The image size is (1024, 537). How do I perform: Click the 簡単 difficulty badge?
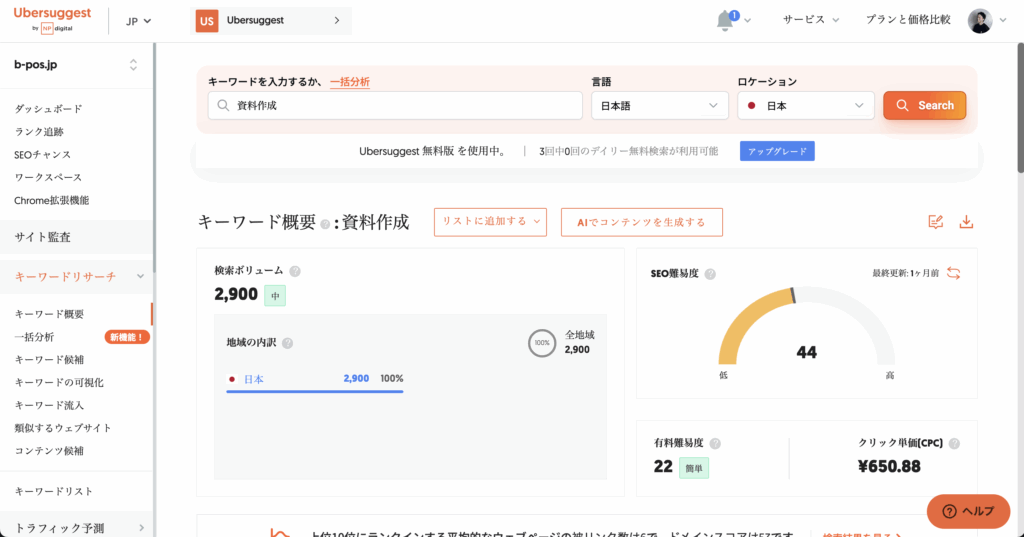pyautogui.click(x=694, y=468)
